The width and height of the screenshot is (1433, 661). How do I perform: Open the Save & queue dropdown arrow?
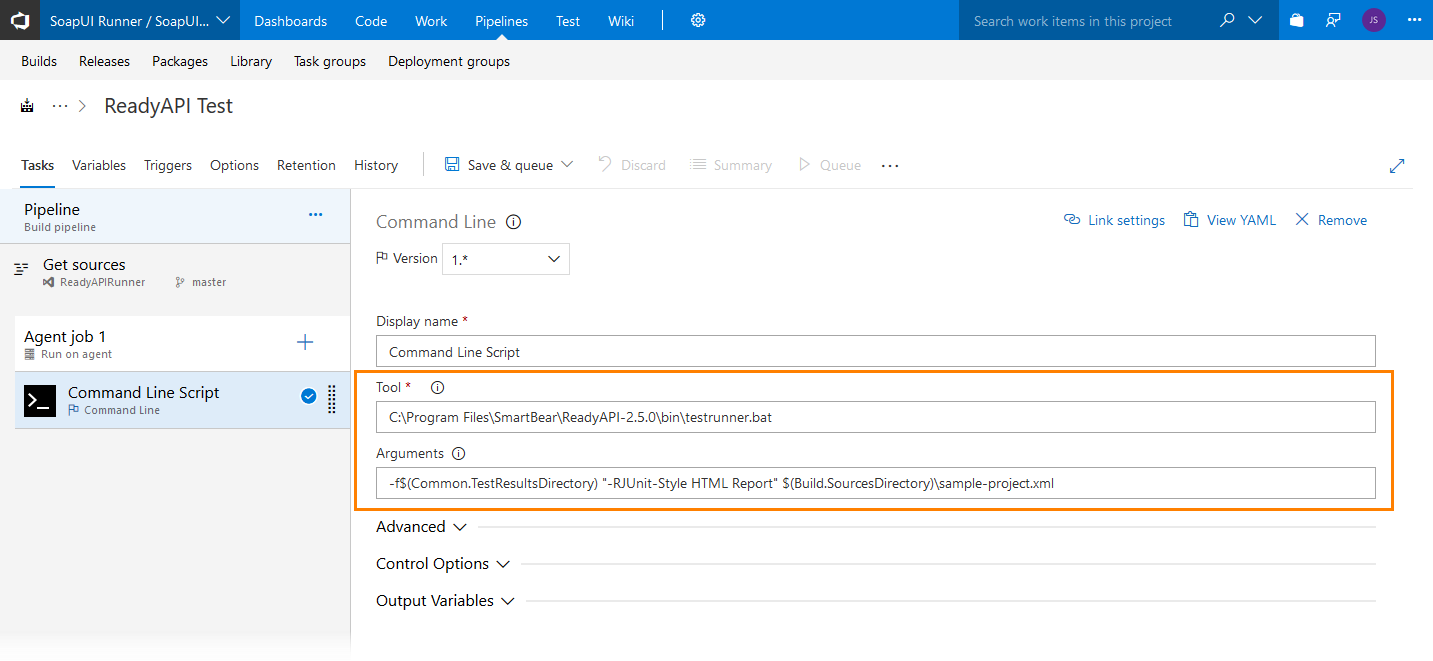click(569, 165)
